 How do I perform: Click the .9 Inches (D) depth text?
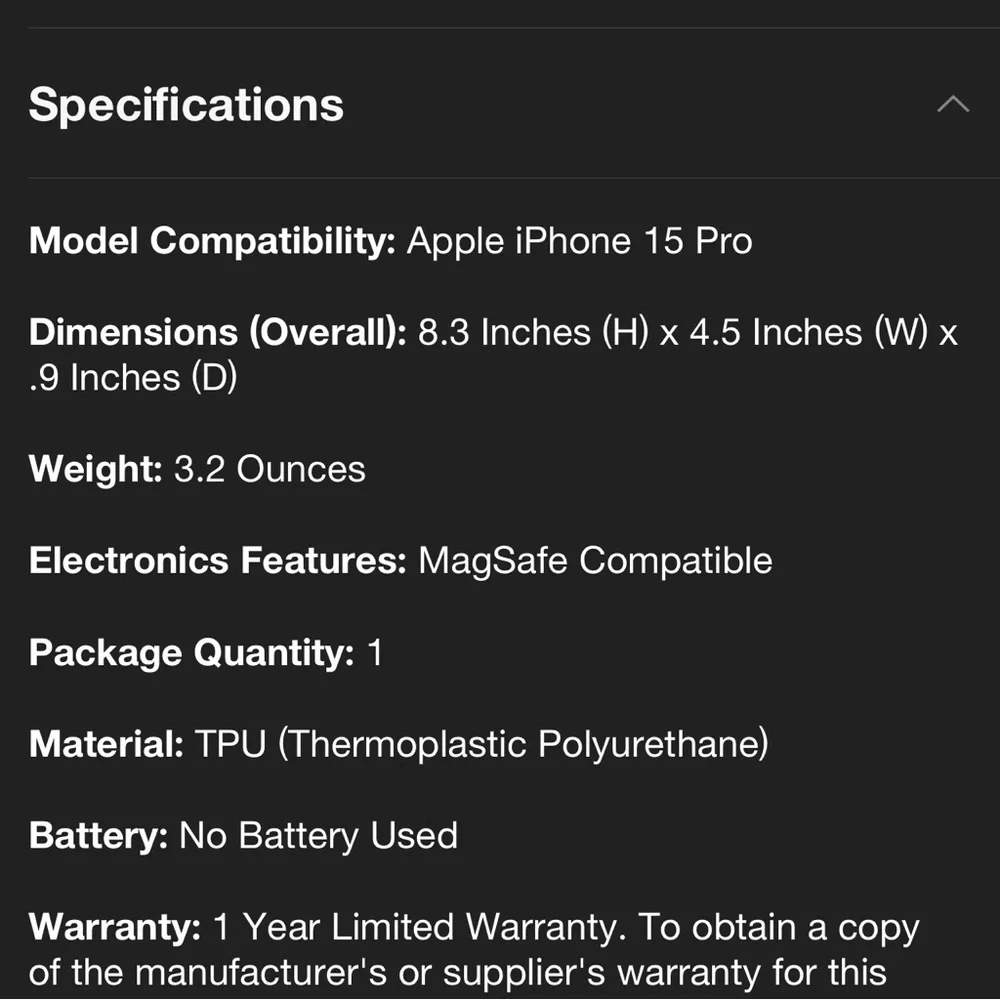133,378
